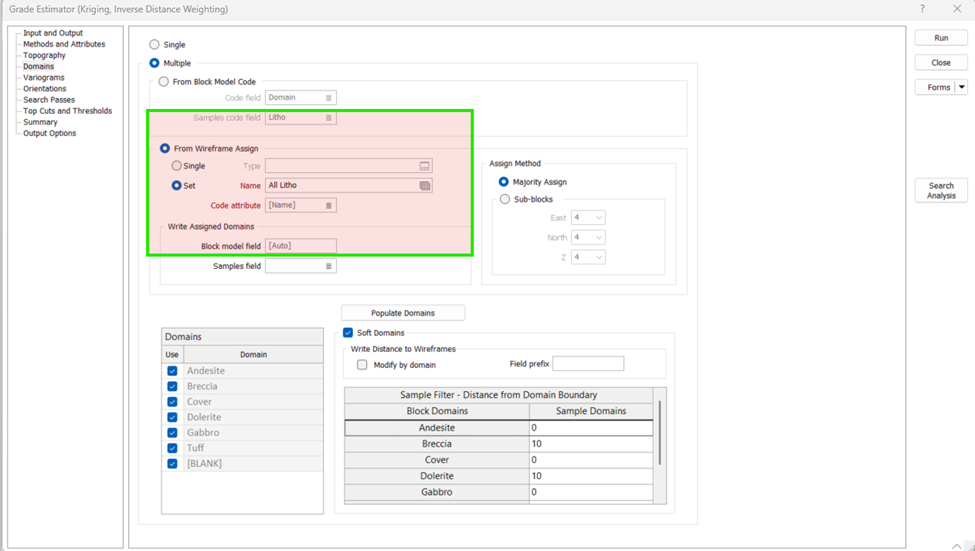Screen dimensions: 975x551
Task: Select the Sub-blocks assign method
Action: click(x=505, y=200)
